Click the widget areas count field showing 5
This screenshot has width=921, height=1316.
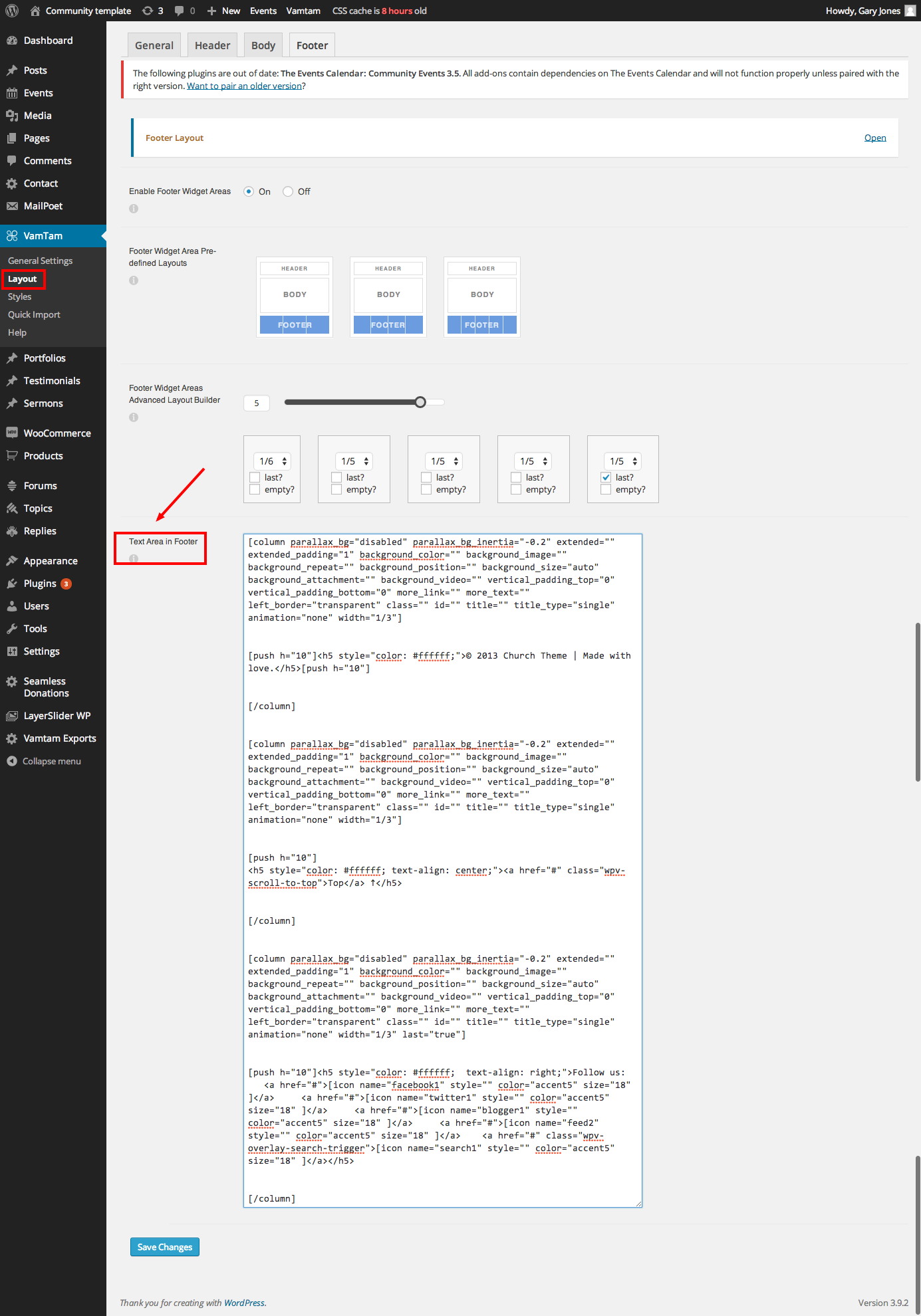click(257, 403)
